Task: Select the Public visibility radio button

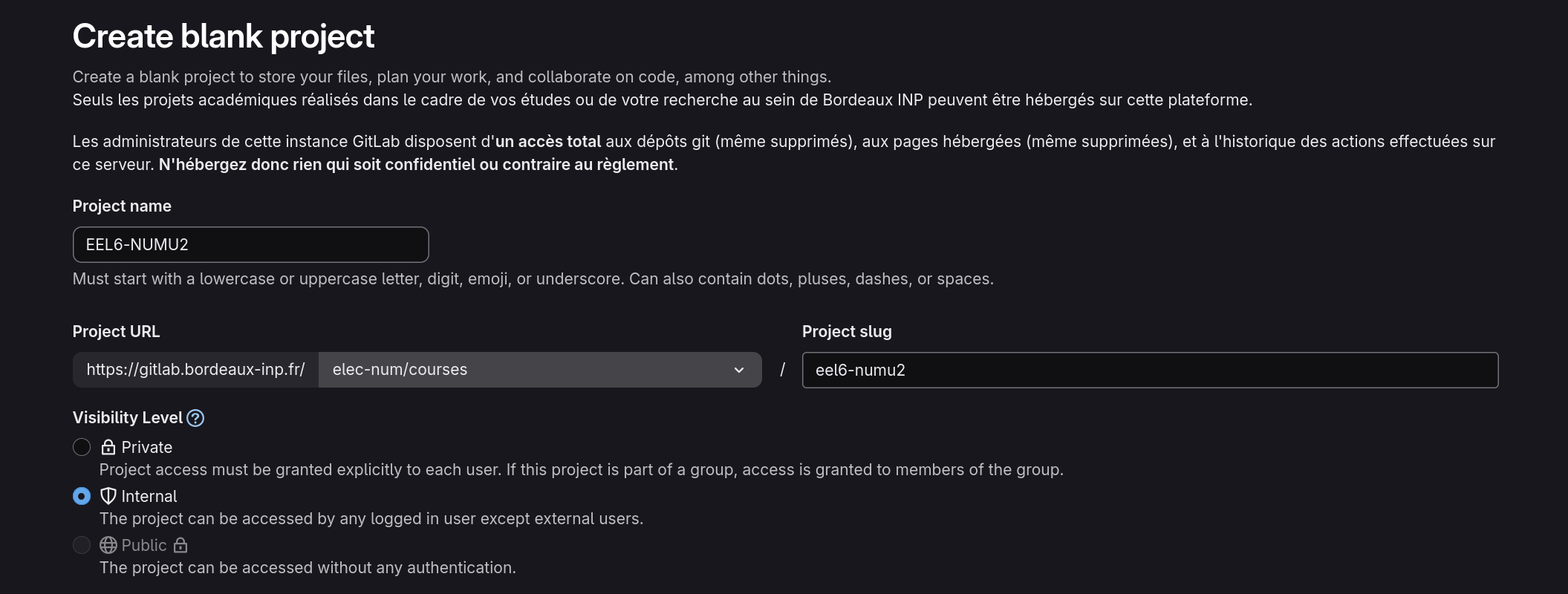Action: [x=82, y=545]
